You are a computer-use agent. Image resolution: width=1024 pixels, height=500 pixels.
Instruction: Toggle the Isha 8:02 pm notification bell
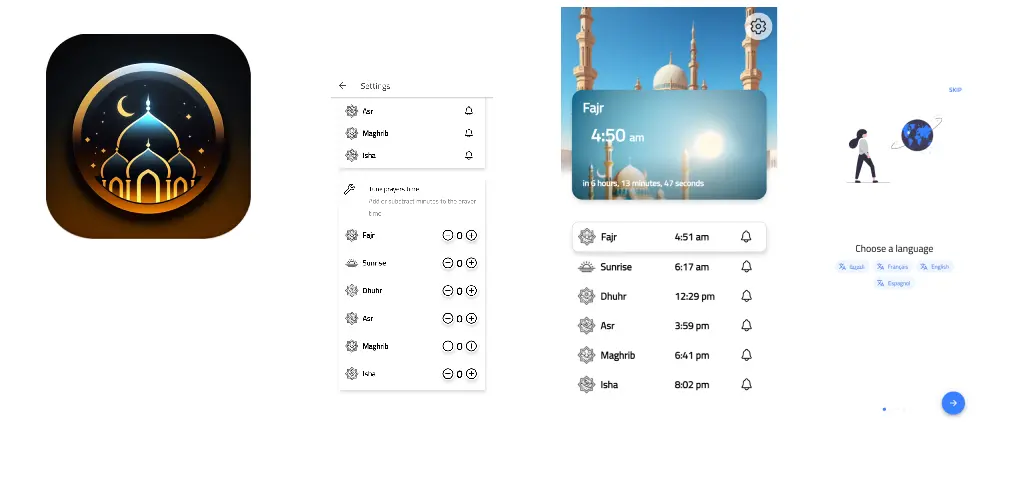tap(746, 384)
